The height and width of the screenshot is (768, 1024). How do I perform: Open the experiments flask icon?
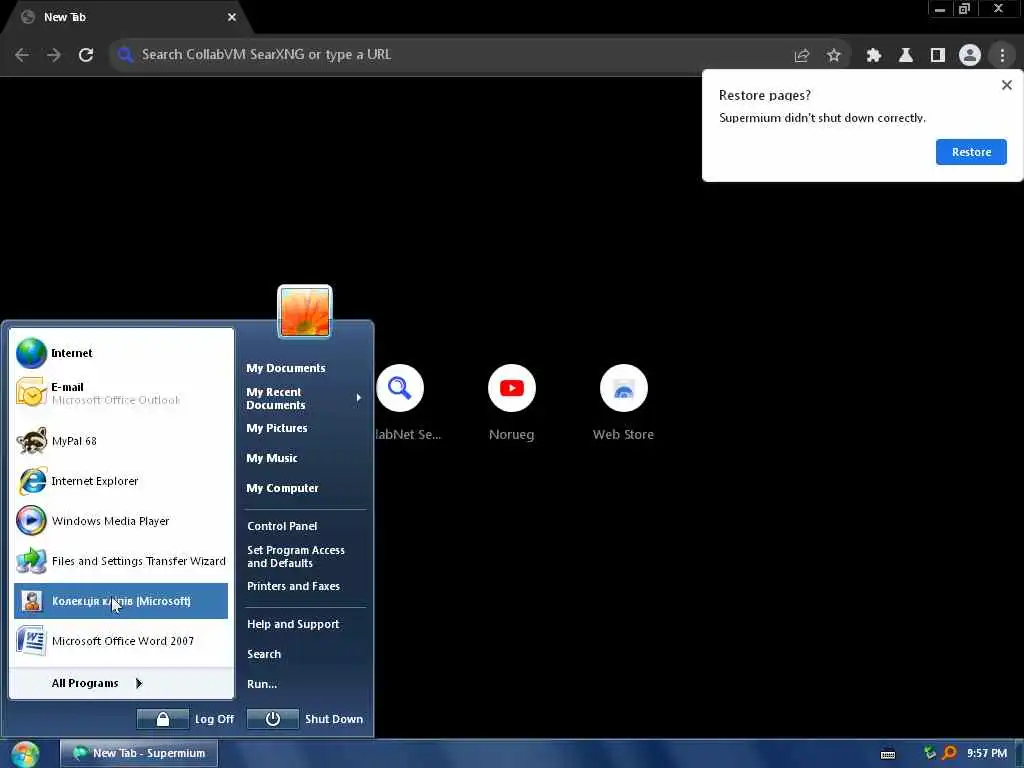905,56
